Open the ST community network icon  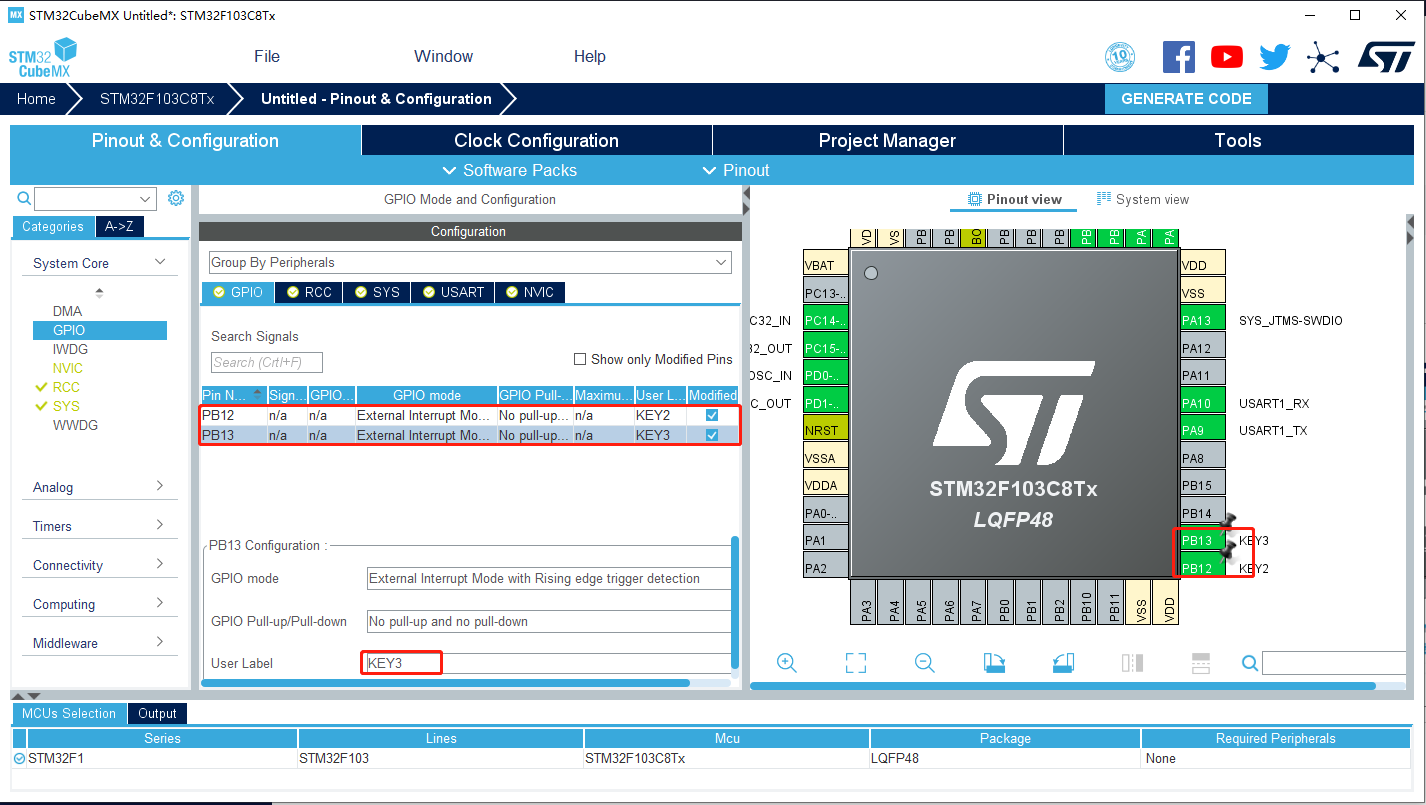(x=1323, y=57)
